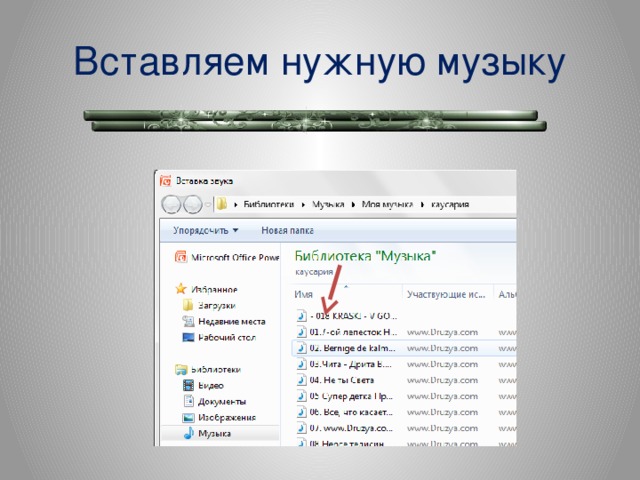Image resolution: width=640 pixels, height=480 pixels.
Task: Expand the arrow before каусария breadcrumb
Action: (x=422, y=204)
